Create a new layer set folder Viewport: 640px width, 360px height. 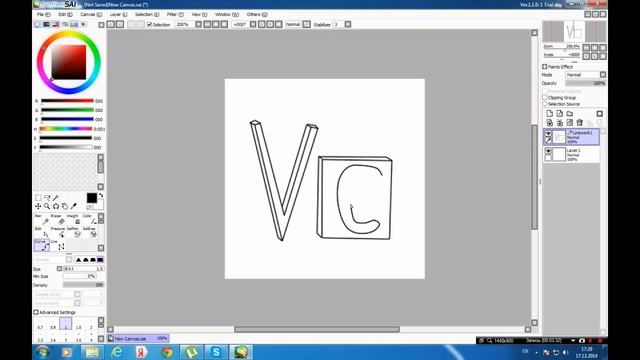(x=570, y=113)
